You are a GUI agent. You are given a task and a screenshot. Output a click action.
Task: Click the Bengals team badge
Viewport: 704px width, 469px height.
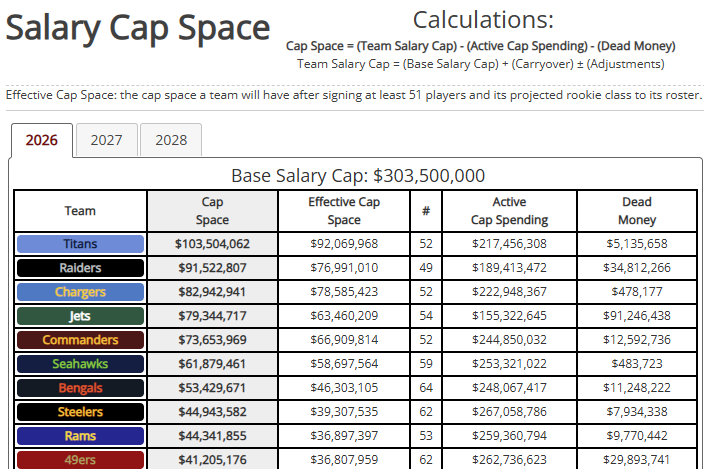pyautogui.click(x=80, y=388)
